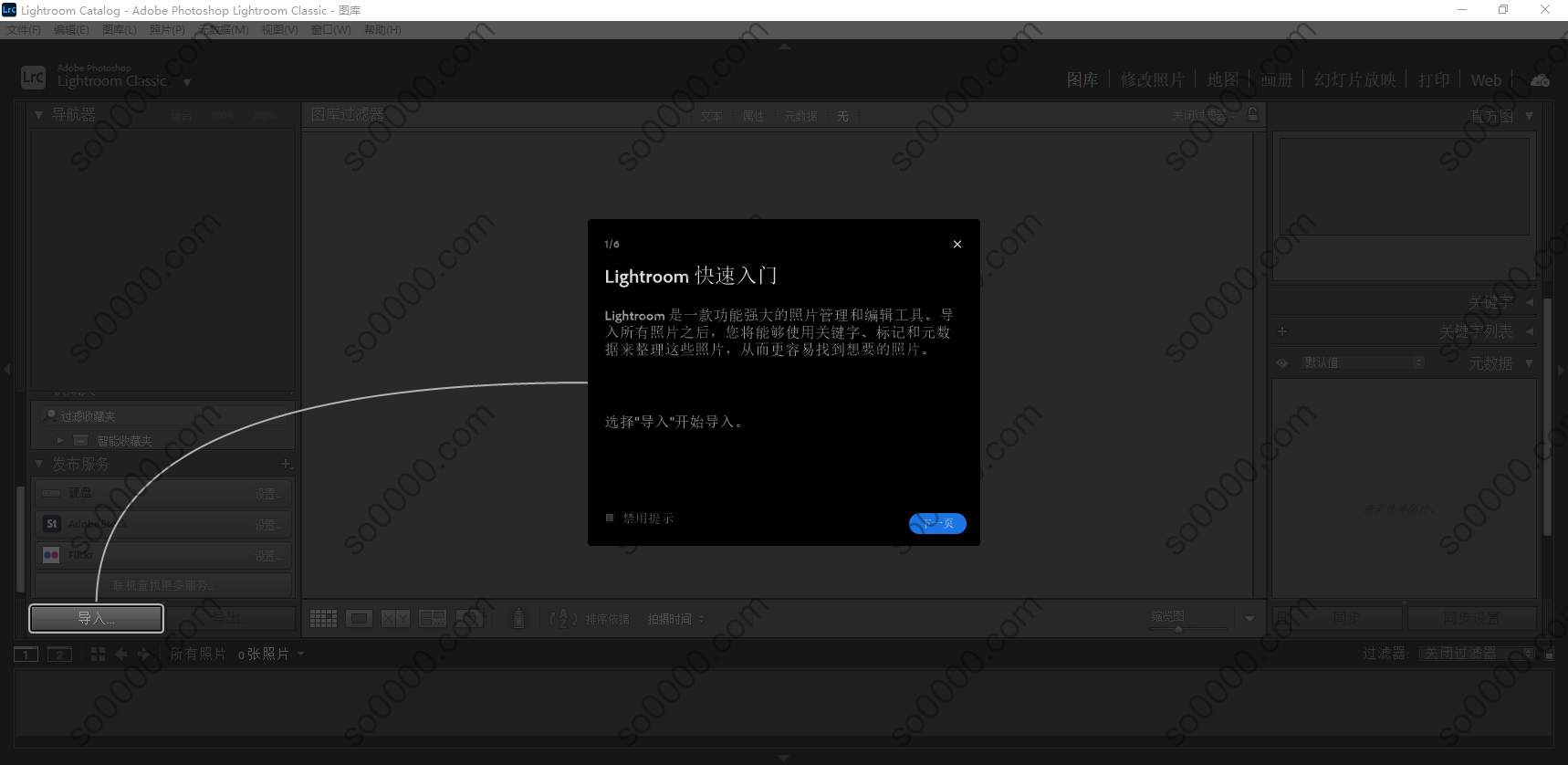Collapse the 导航器 Navigator panel
The height and width of the screenshot is (765, 1568).
[38, 115]
